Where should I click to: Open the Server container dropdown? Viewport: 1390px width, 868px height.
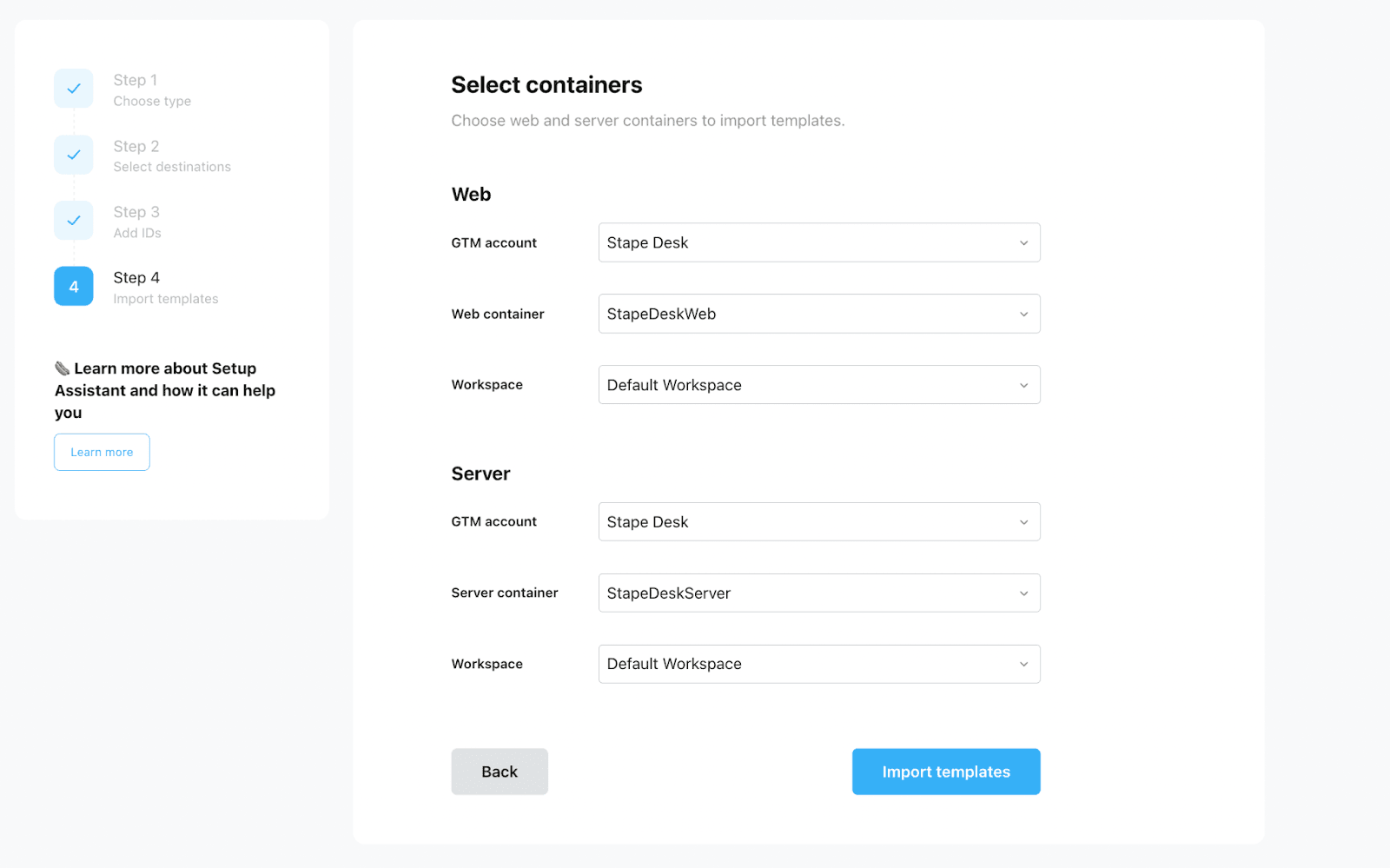coord(819,593)
